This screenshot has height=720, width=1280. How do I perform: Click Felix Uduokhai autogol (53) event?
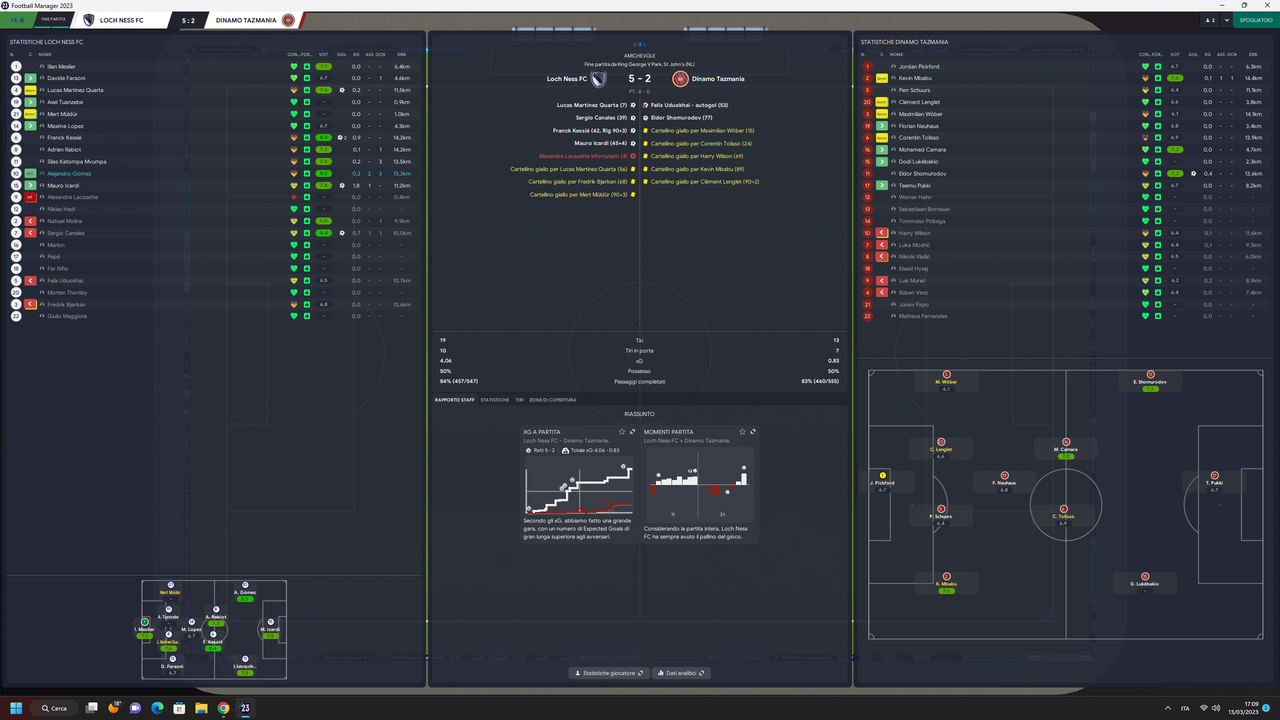pos(689,104)
